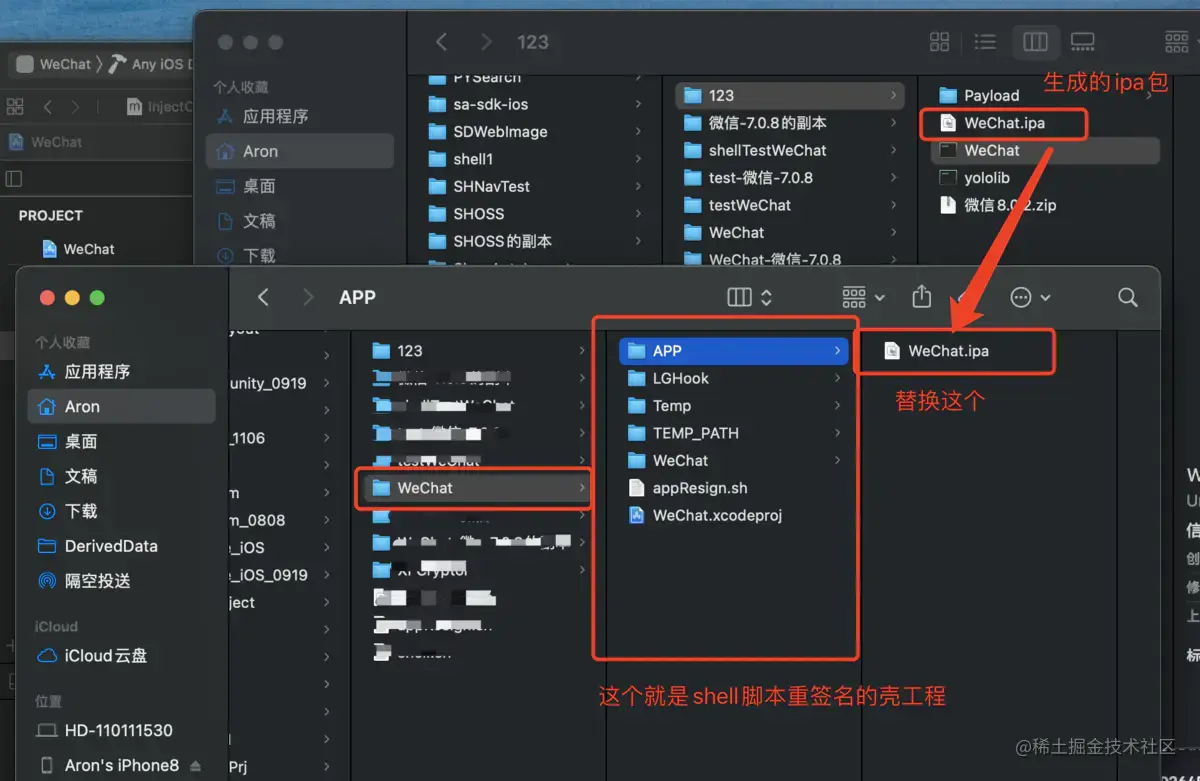Open 桌面 in front Finder sidebar
1200x781 pixels.
click(121, 441)
